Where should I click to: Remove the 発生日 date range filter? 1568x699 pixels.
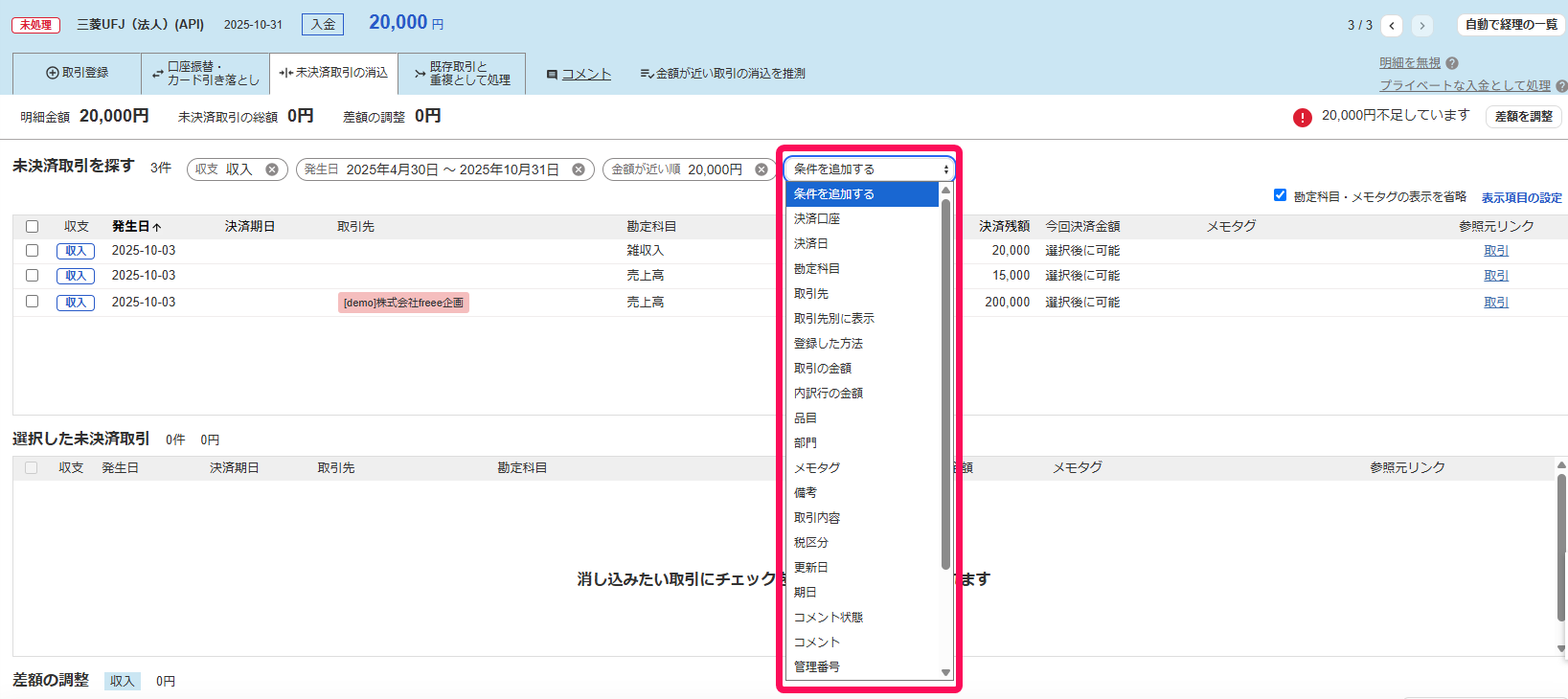point(579,169)
